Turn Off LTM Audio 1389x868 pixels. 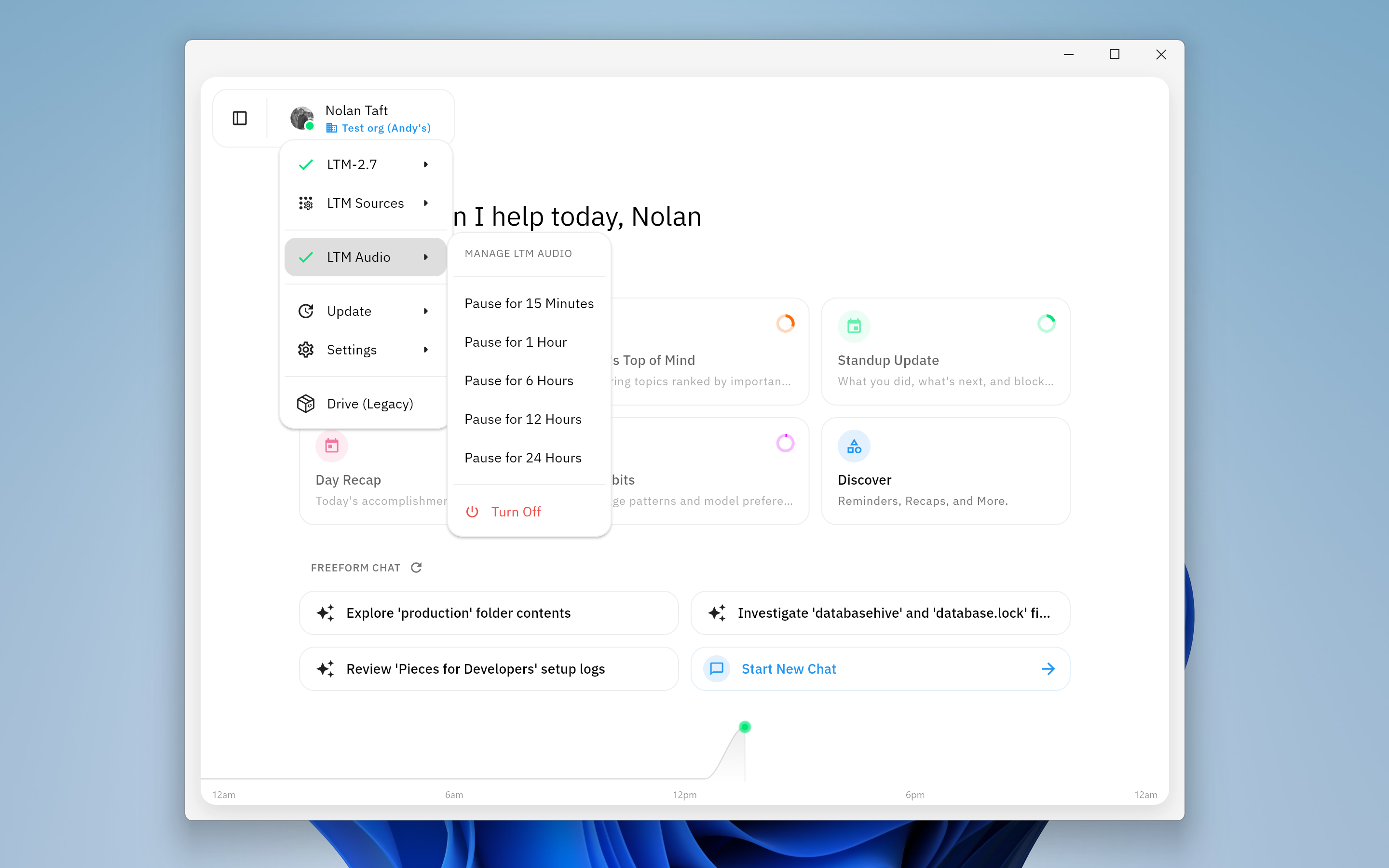[516, 512]
